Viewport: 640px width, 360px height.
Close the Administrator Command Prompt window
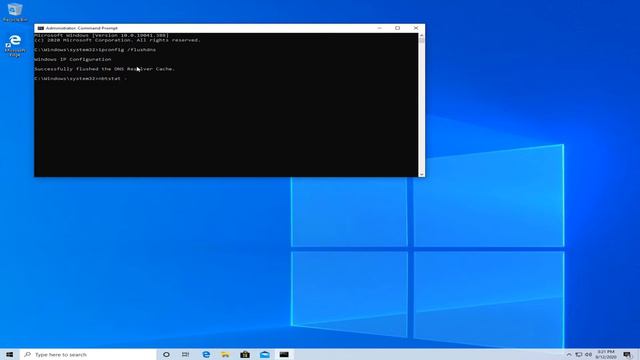(416, 28)
